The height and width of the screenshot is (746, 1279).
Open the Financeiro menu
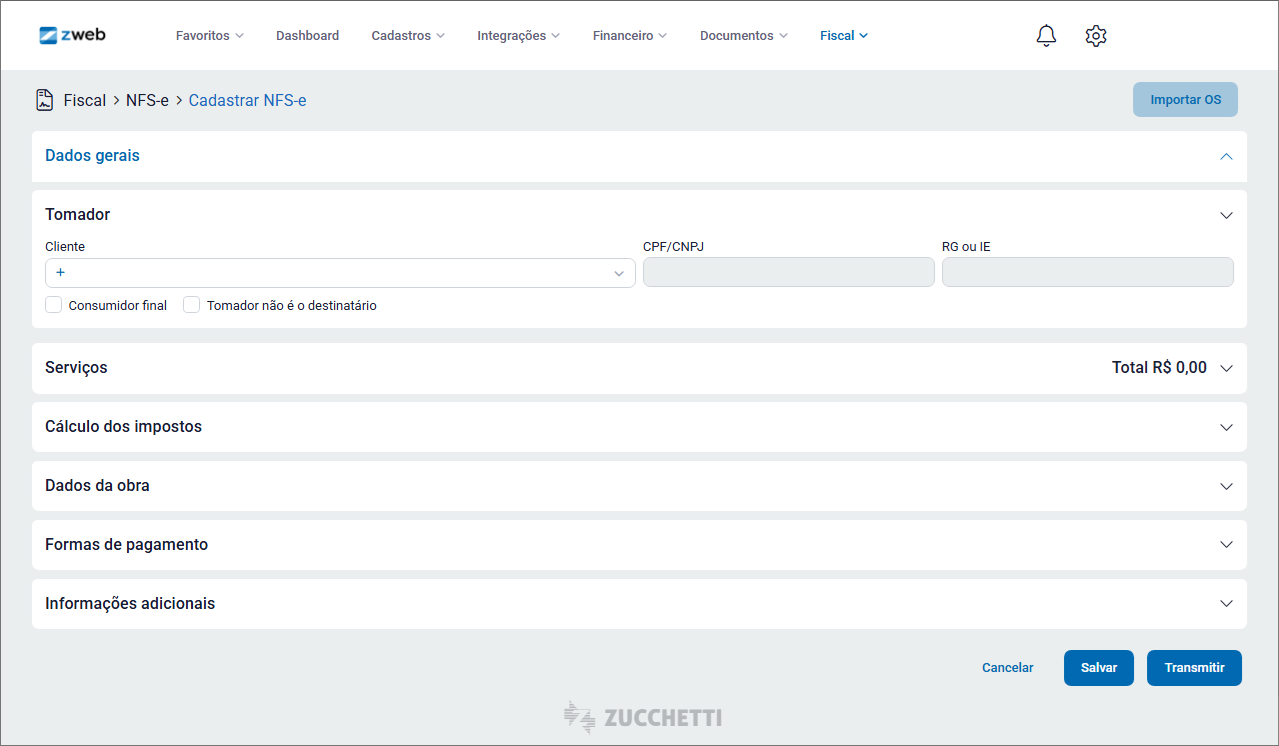pos(629,36)
